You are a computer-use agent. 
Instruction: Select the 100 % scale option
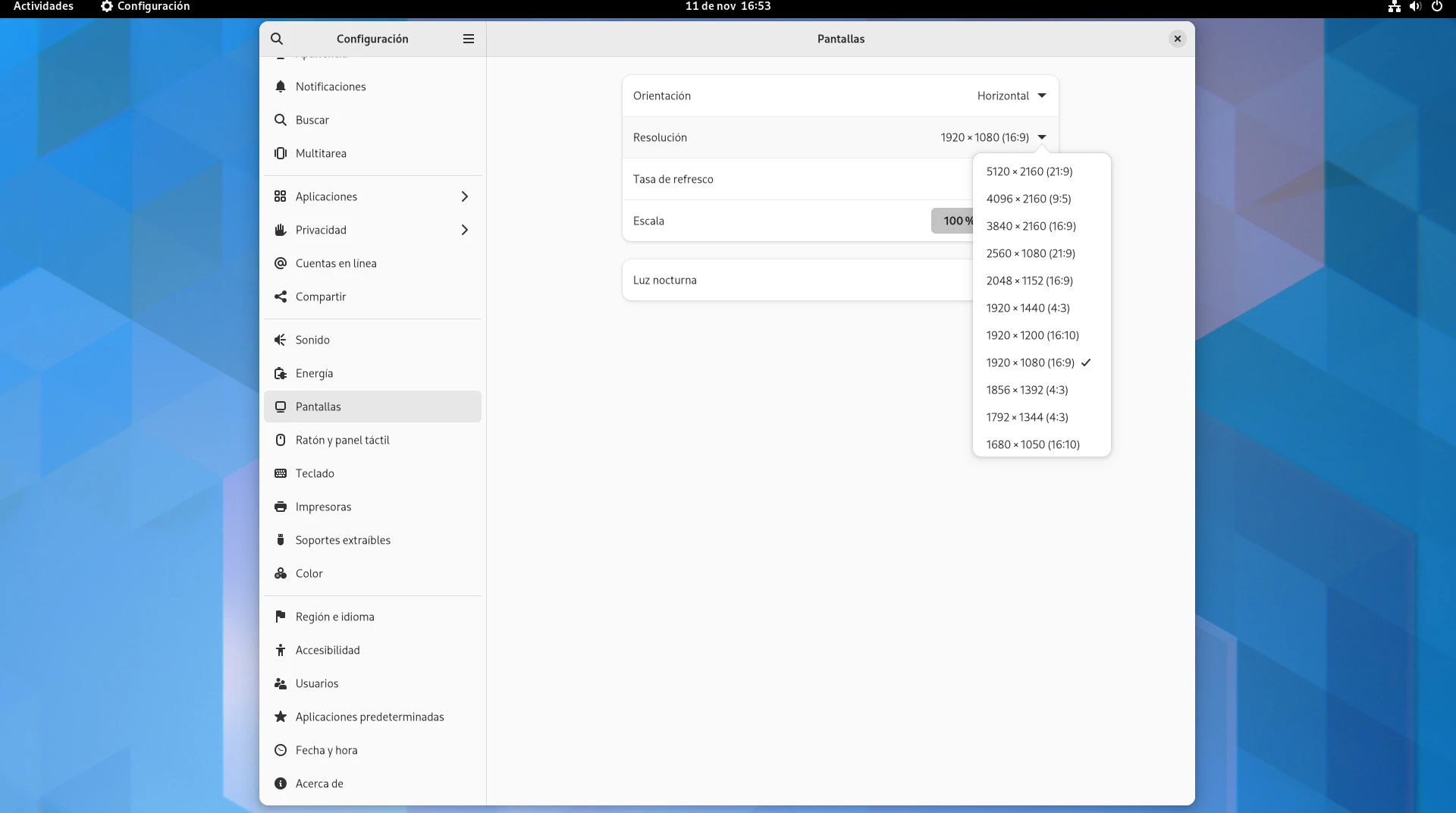952,221
